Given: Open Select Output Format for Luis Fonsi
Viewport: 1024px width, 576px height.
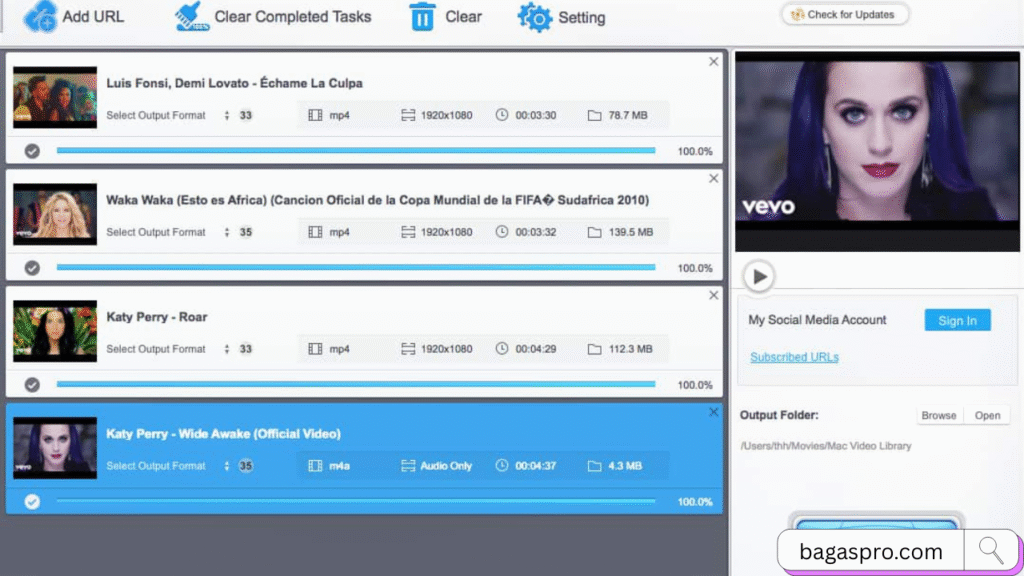Looking at the screenshot, I should [x=155, y=115].
